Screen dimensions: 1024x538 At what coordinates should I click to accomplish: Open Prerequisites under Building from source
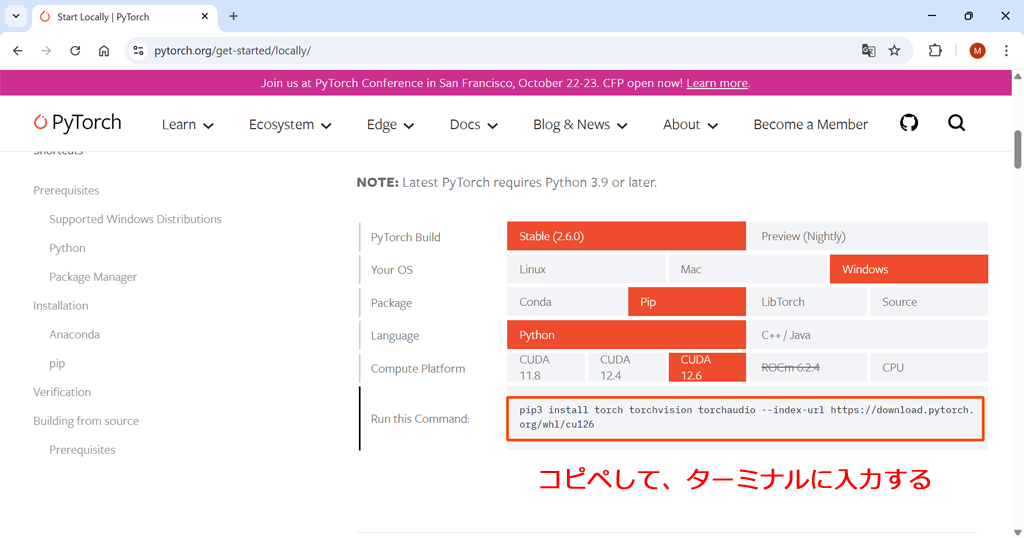82,450
